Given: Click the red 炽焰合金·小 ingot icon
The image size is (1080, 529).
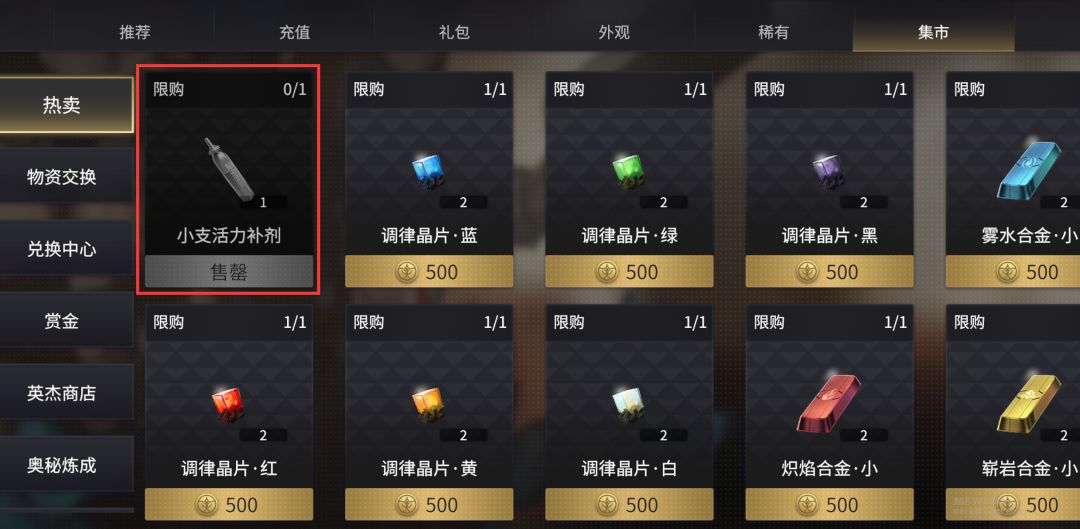Looking at the screenshot, I should 829,403.
